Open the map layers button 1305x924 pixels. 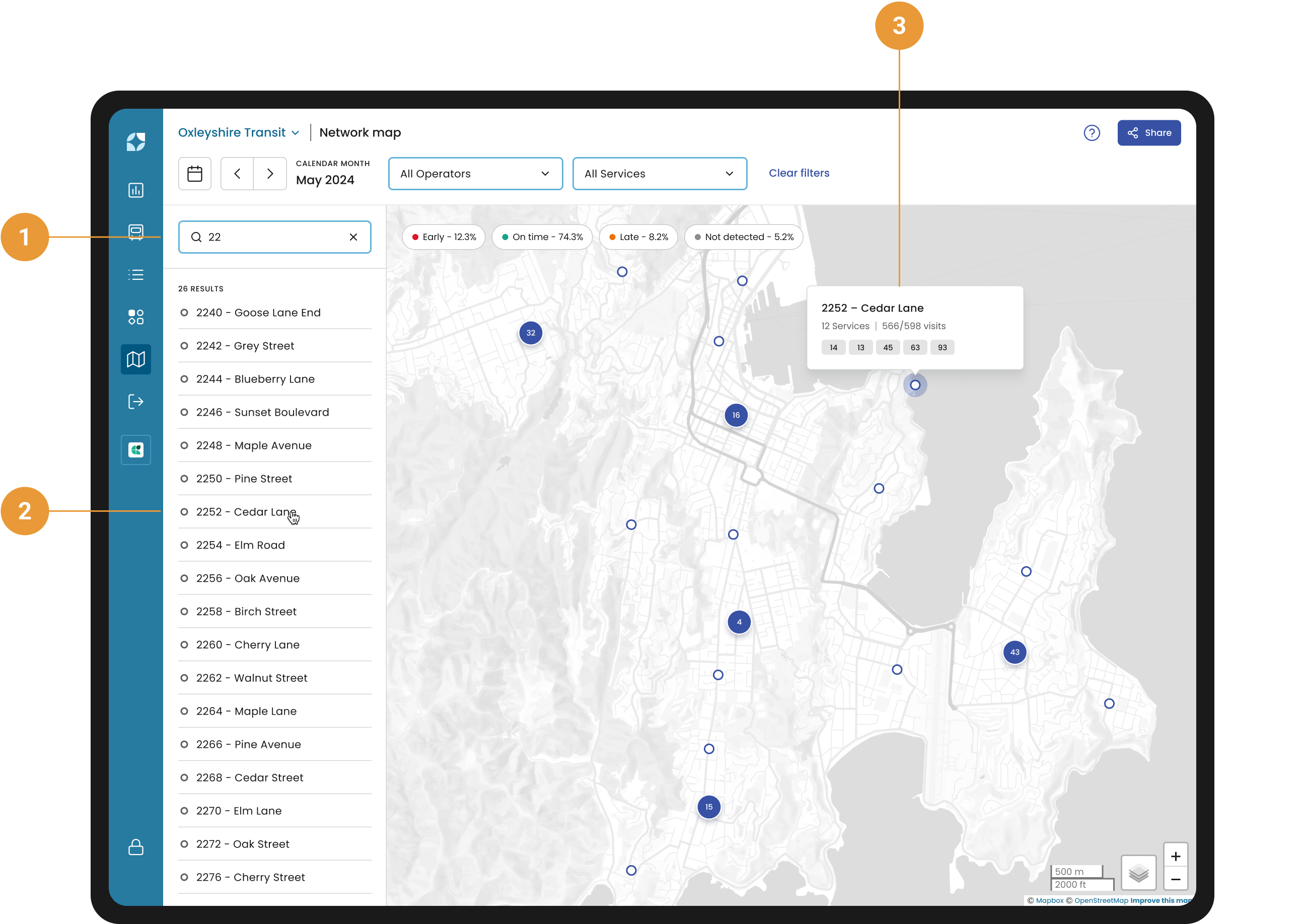click(x=1138, y=872)
